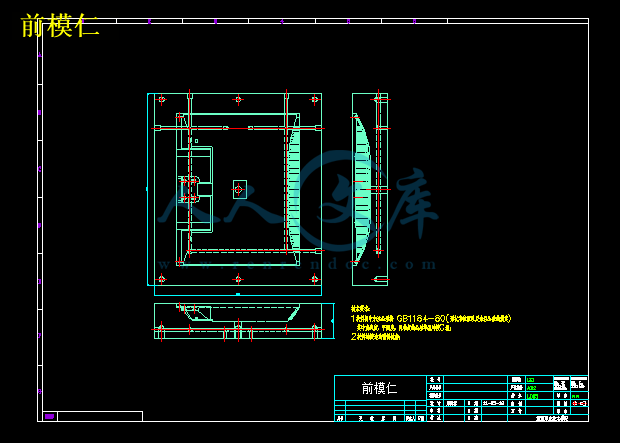Select the small square insert at the plan view center
Screen dimensions: 620x443
(240, 189)
